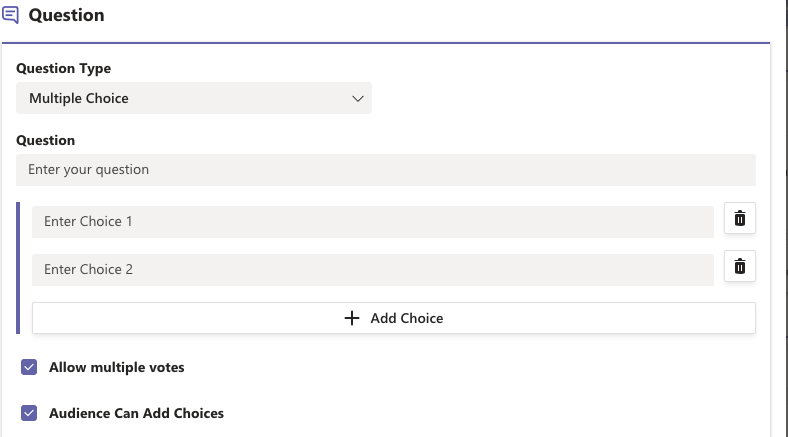Viewport: 788px width, 437px height.
Task: Toggle via the Audience Can Add Choices label
Action: point(136,413)
